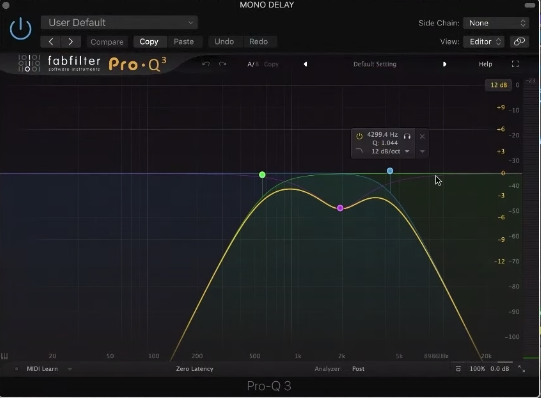Open the Analyzer settings
Image resolution: width=541 pixels, height=398 pixels.
(327, 369)
